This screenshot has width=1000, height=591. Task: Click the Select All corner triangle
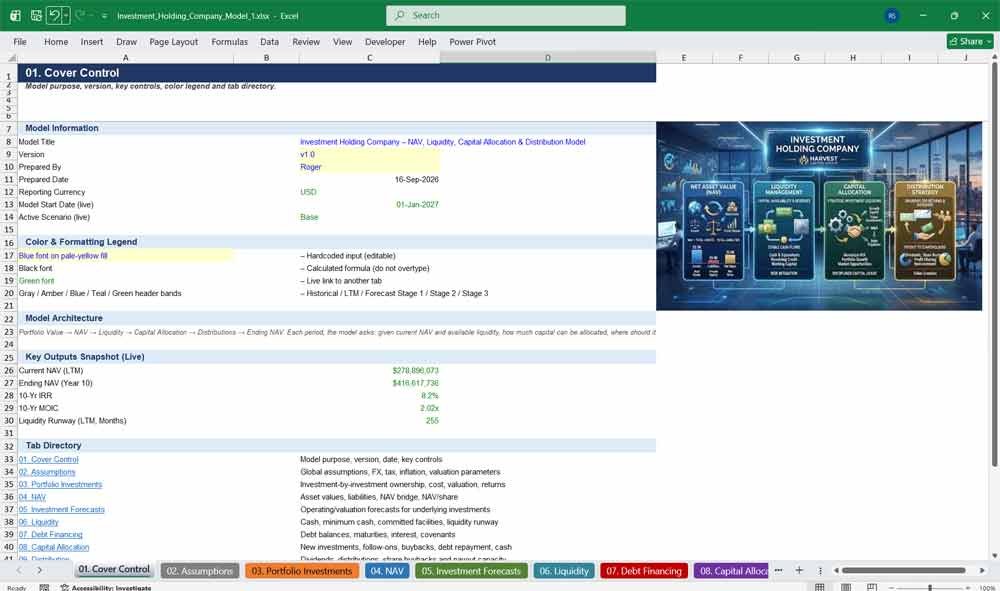(11, 57)
